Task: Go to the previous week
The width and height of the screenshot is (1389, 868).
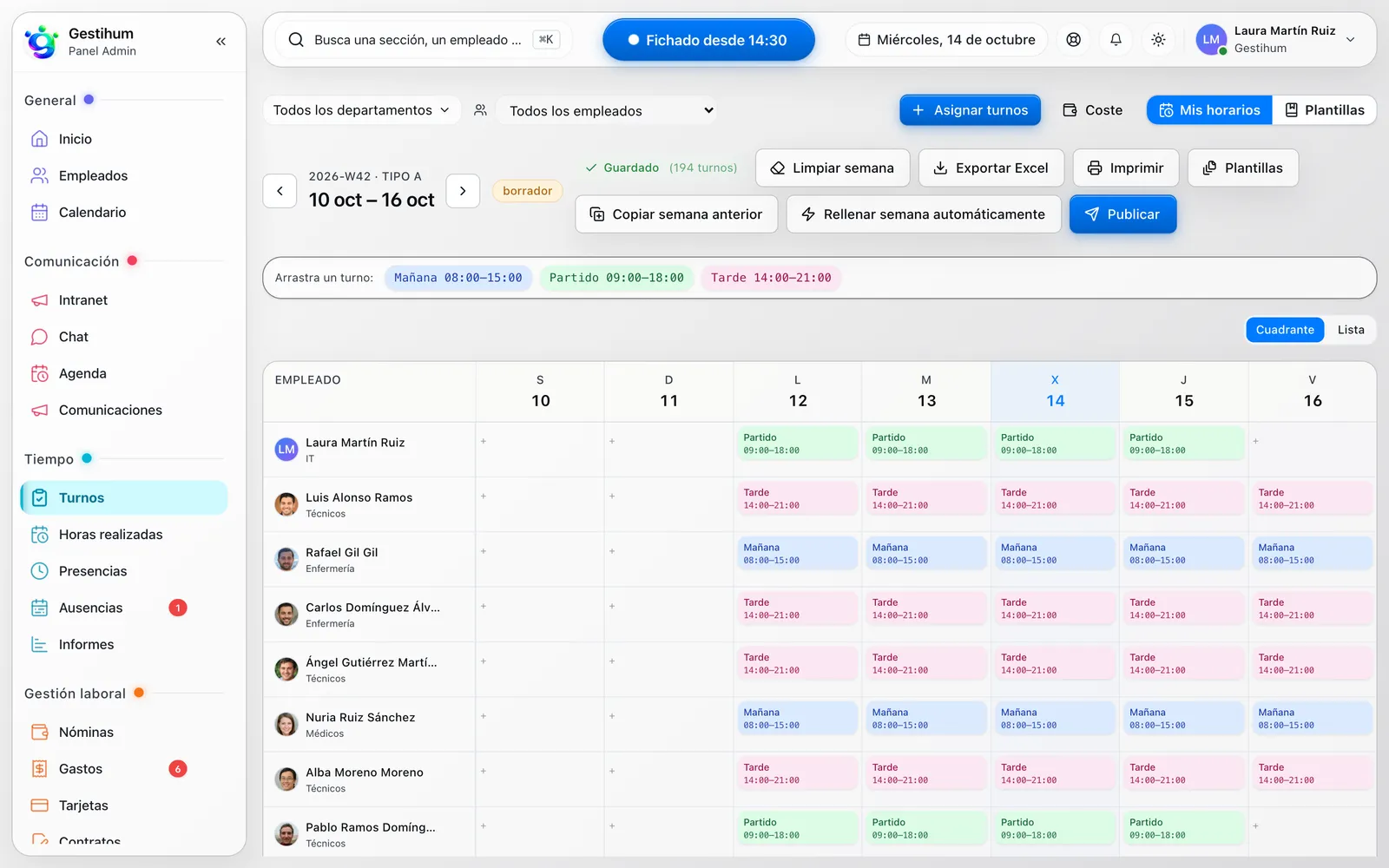Action: [280, 191]
